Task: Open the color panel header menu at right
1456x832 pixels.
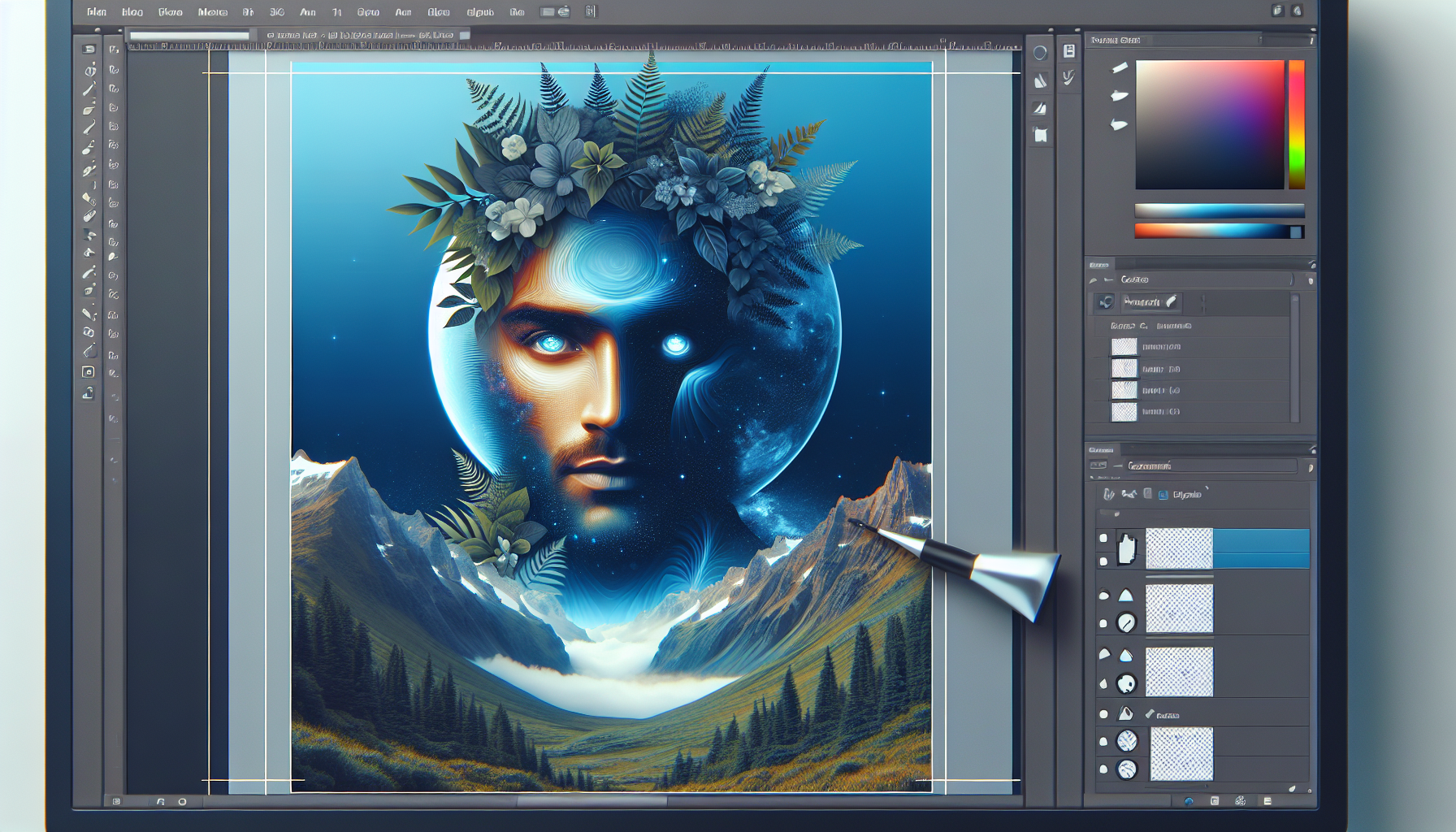Action: click(x=1311, y=40)
